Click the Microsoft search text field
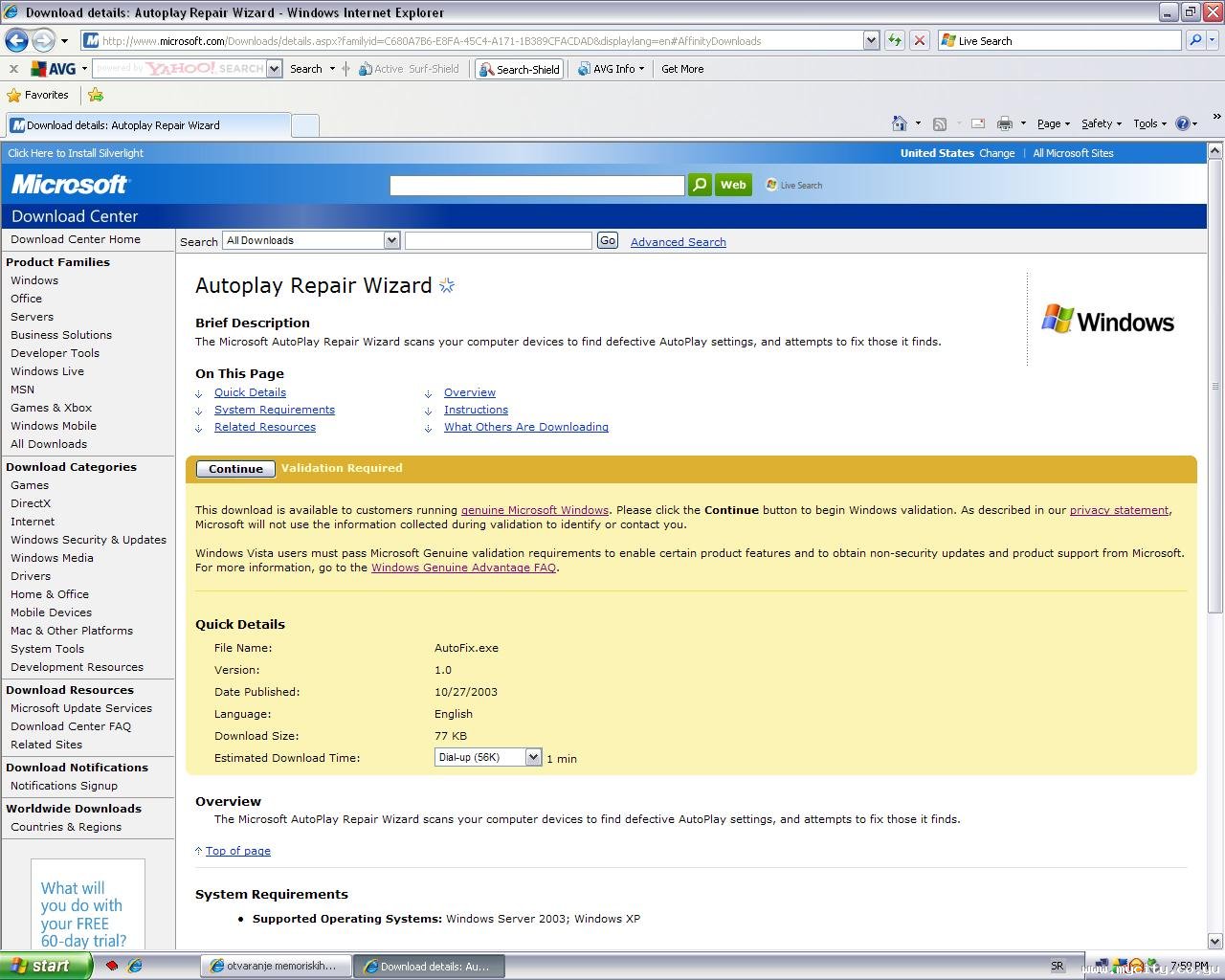Image resolution: width=1225 pixels, height=980 pixels. [537, 185]
